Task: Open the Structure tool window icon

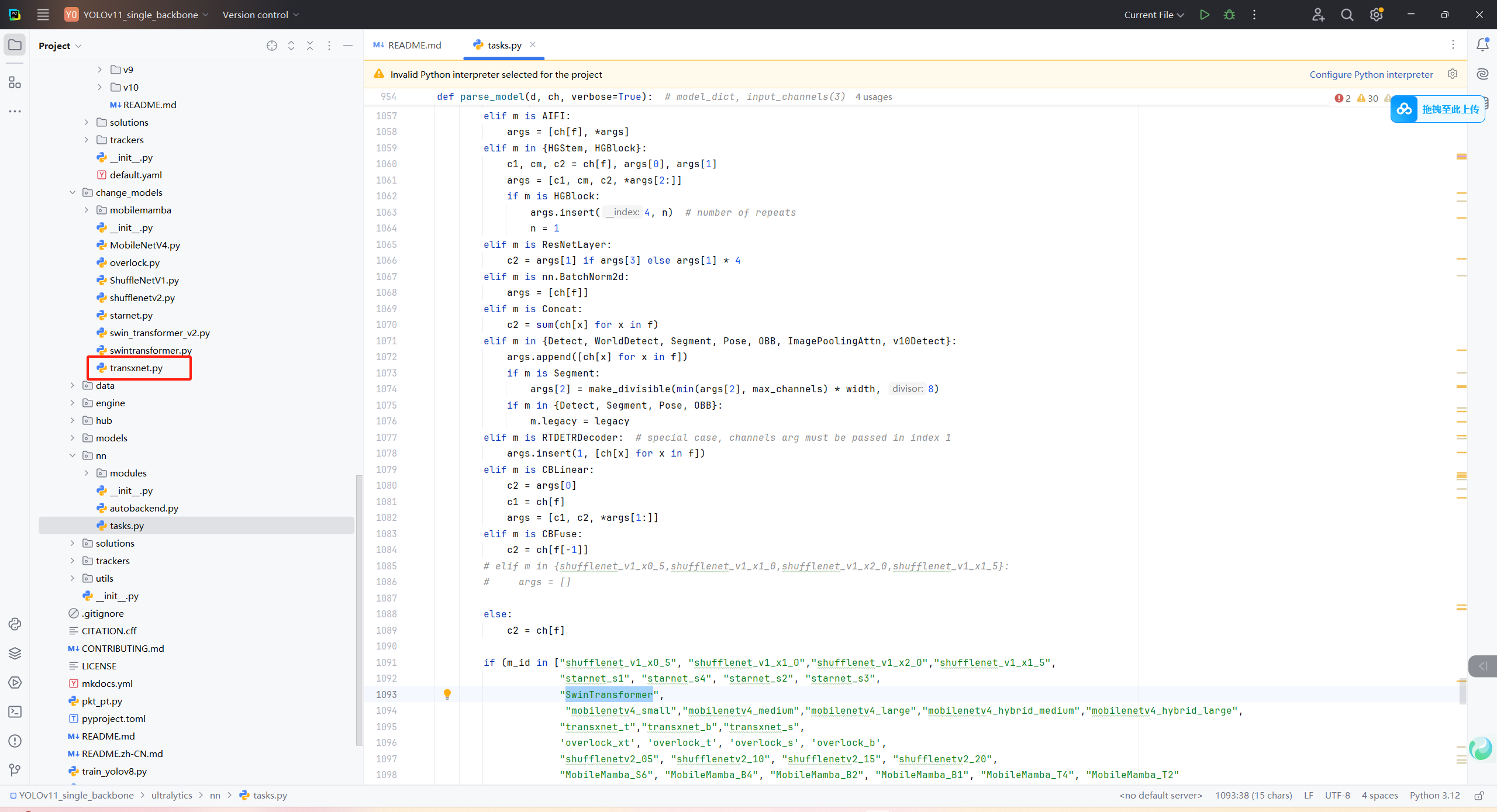Action: [x=15, y=82]
